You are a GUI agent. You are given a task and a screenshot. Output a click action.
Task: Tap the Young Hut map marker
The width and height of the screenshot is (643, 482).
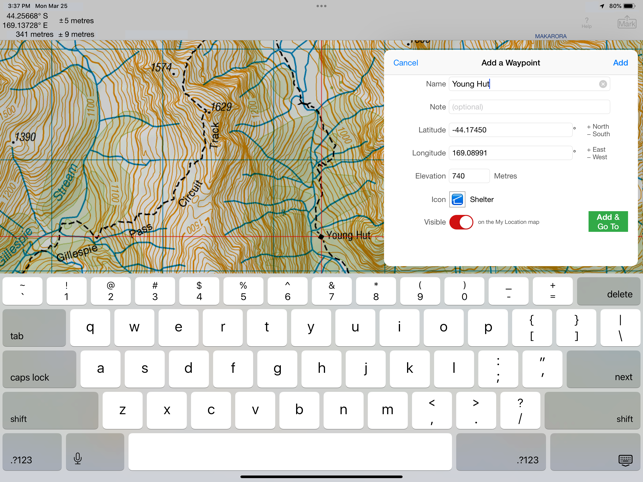pyautogui.click(x=321, y=236)
